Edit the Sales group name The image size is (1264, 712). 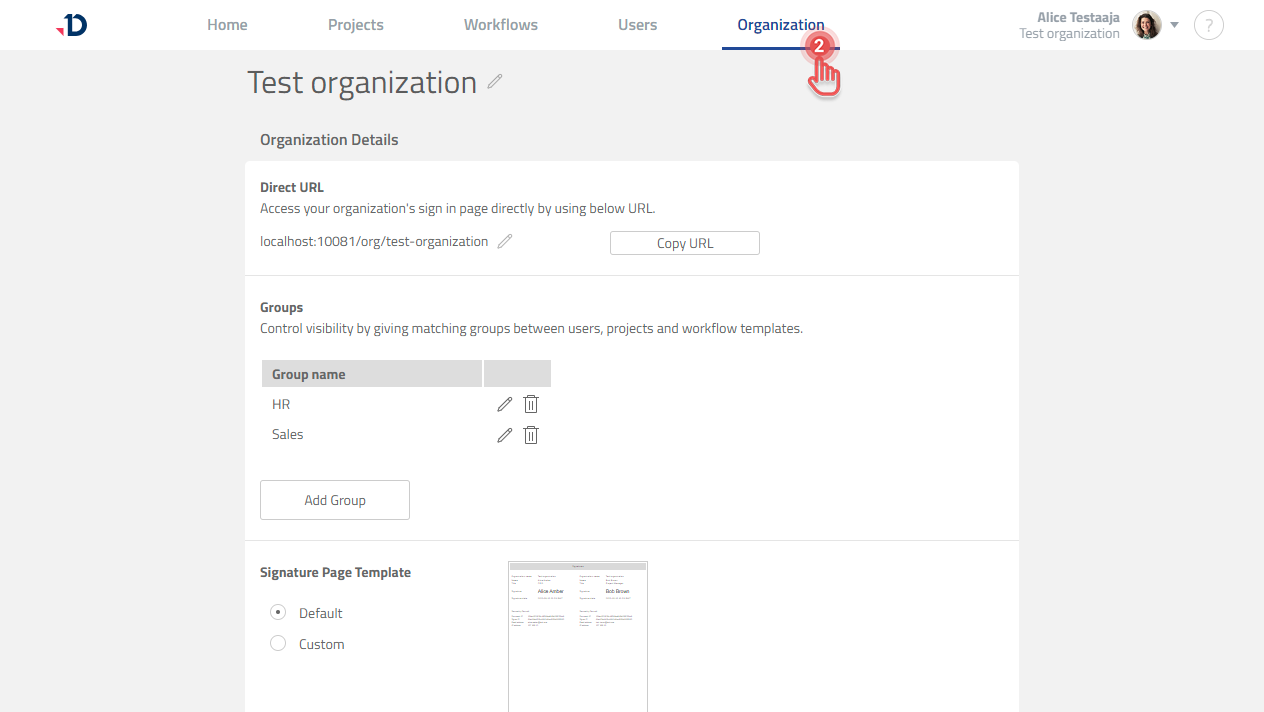[504, 435]
